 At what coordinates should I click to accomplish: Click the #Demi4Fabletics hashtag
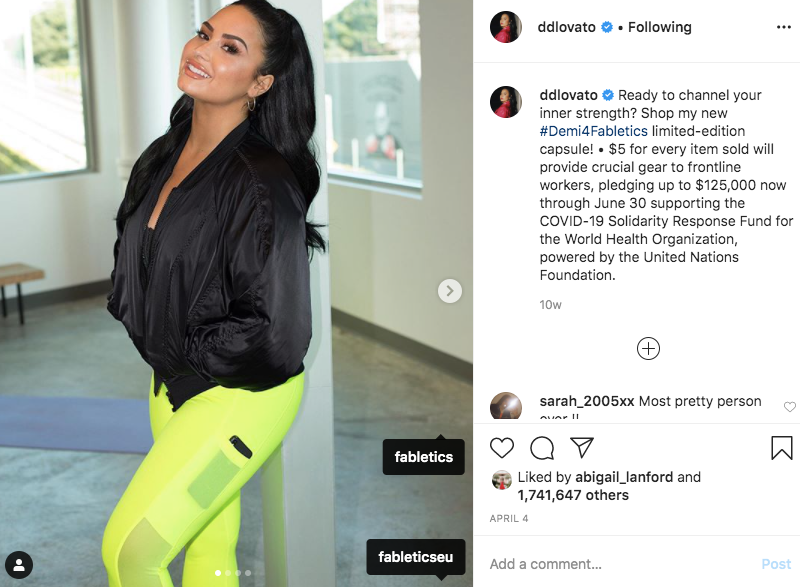click(x=593, y=131)
